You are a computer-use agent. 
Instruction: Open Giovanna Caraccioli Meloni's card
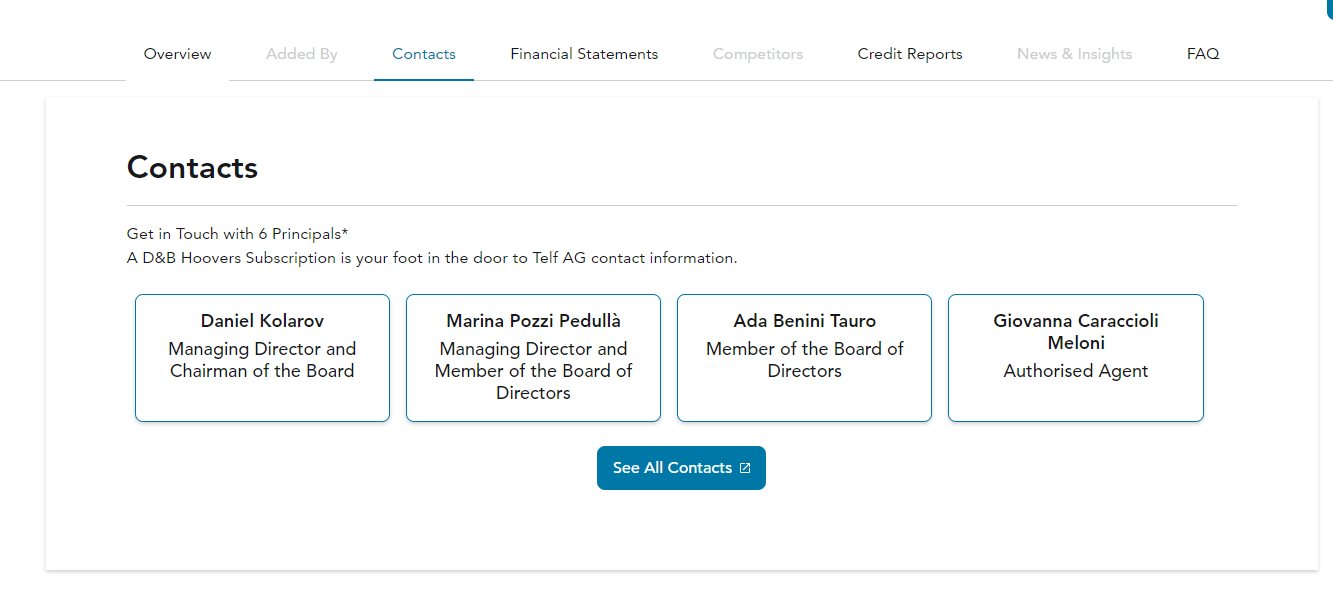pos(1076,357)
